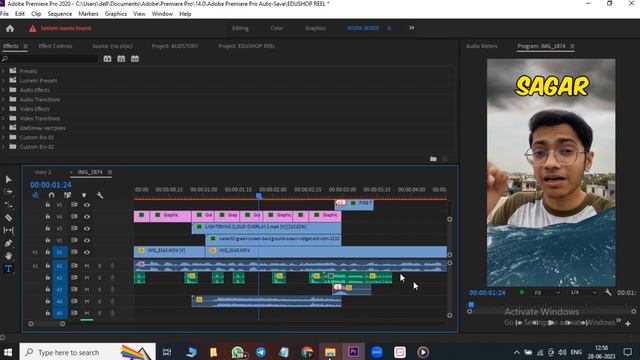This screenshot has width=640, height=360.
Task: Hide video track V1 with eye icon
Action: click(x=87, y=252)
